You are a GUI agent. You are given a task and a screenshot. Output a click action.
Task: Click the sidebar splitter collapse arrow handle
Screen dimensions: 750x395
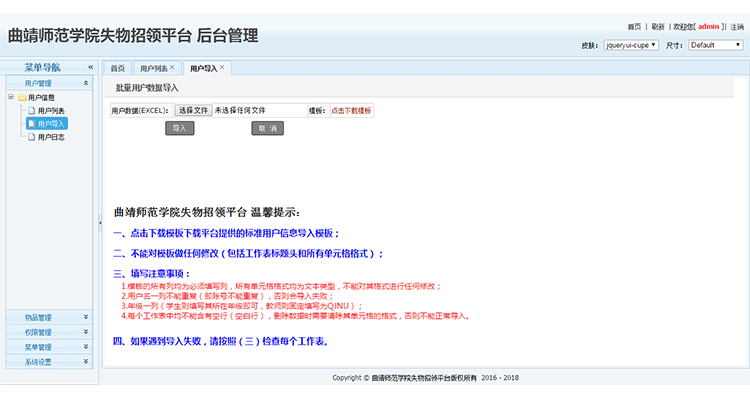(x=100, y=222)
